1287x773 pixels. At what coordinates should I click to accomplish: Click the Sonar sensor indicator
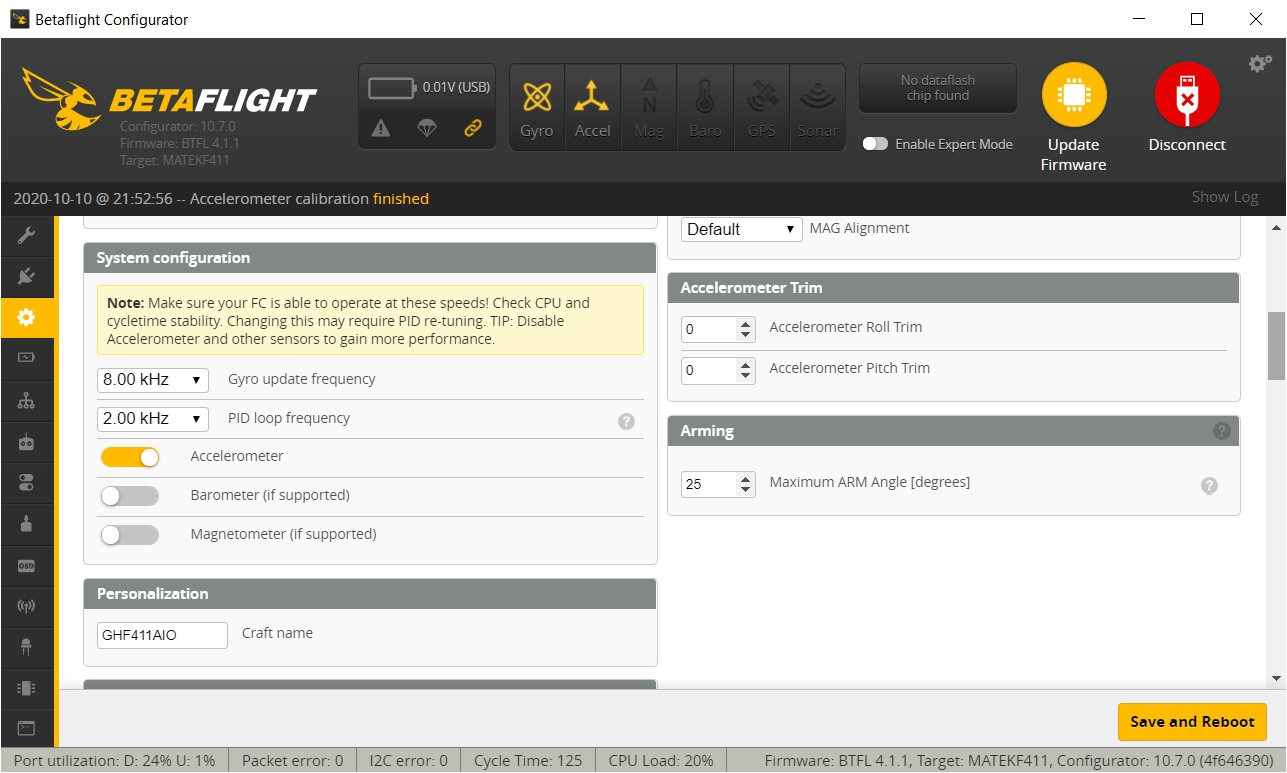(x=817, y=107)
